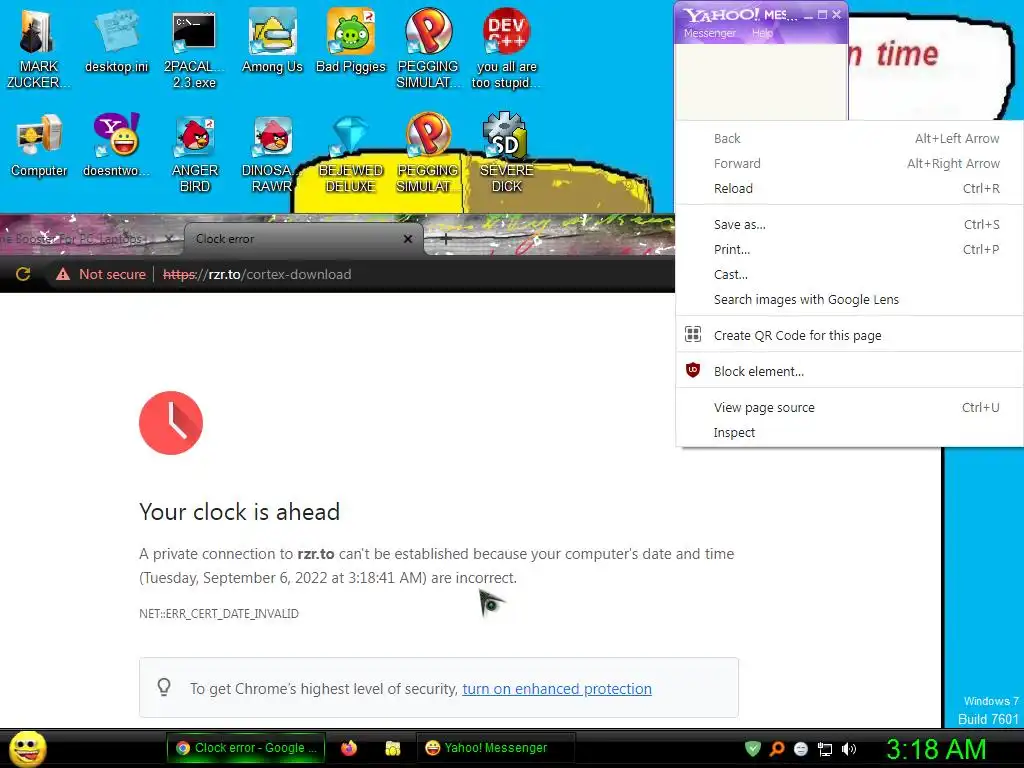Viewport: 1024px width, 768px height.
Task: Launch the ANGER BIRD desktop icon
Action: point(195,153)
